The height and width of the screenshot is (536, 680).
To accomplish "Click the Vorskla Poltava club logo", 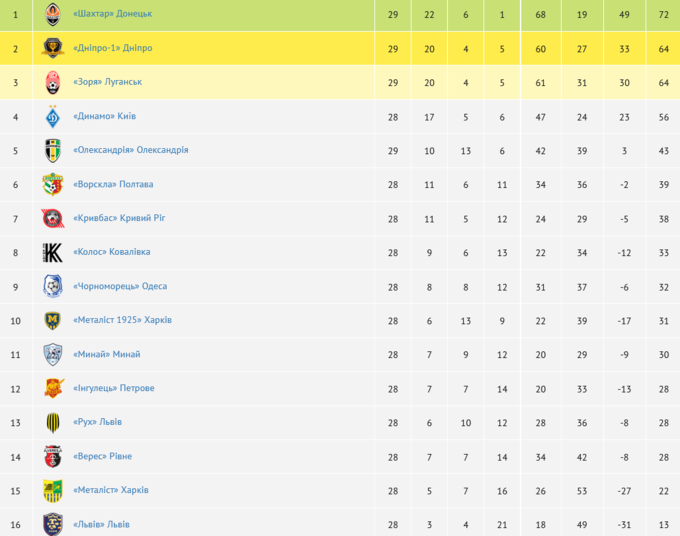I will pos(53,185).
